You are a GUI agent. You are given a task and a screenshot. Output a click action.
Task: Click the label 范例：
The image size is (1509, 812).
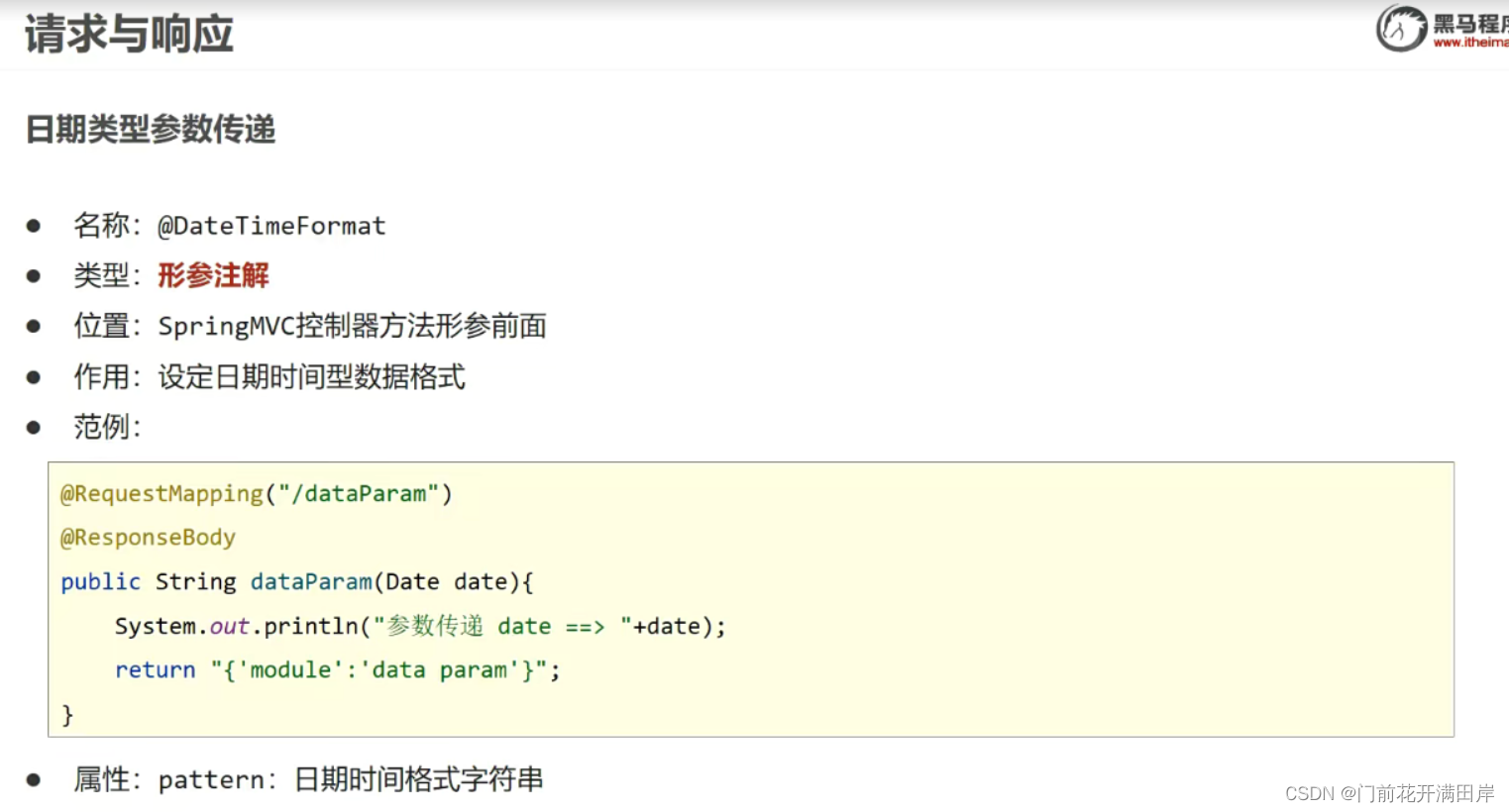click(108, 427)
